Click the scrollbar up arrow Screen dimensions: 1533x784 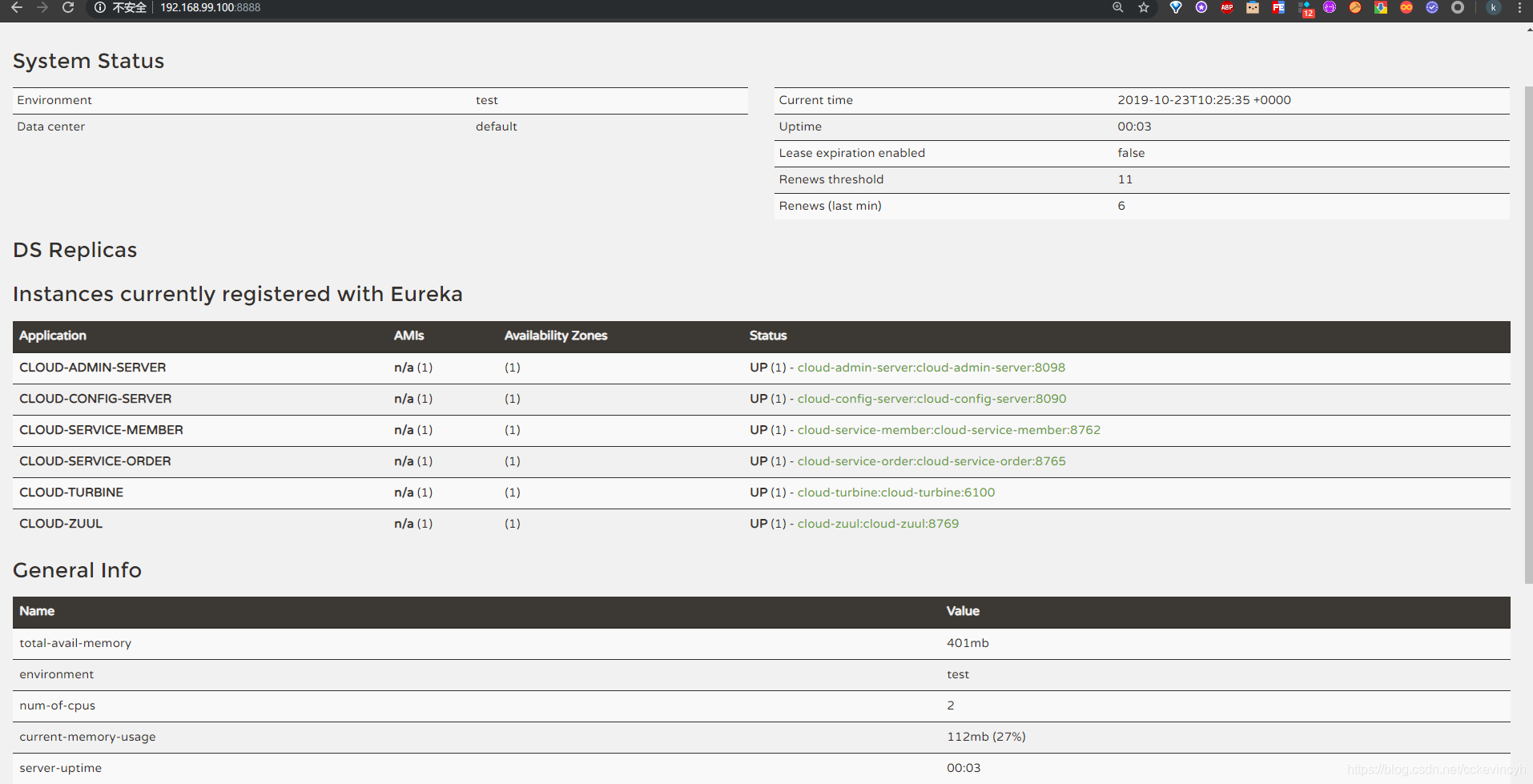(x=1528, y=29)
